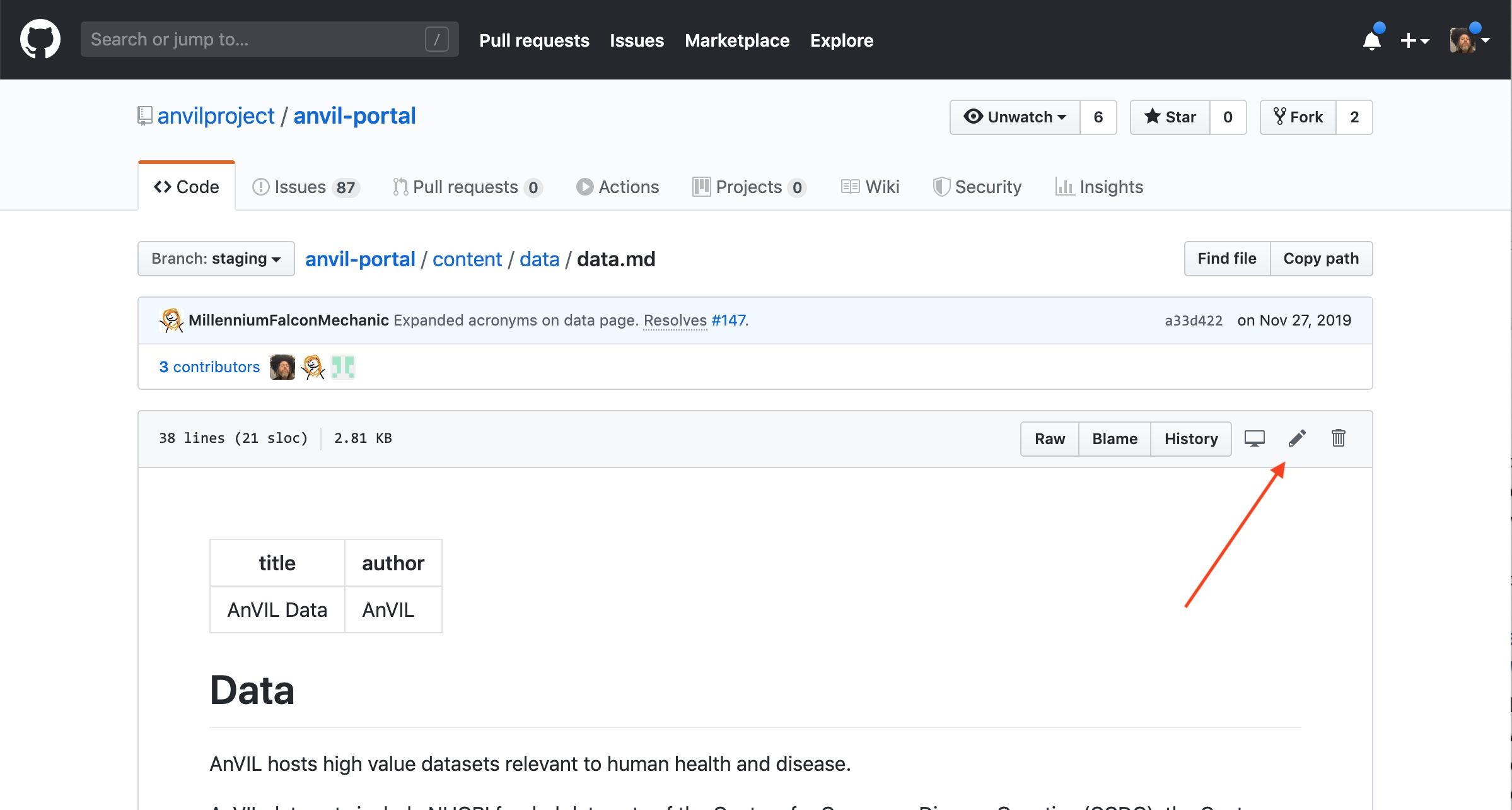Open the user avatar menu

coord(1469,40)
